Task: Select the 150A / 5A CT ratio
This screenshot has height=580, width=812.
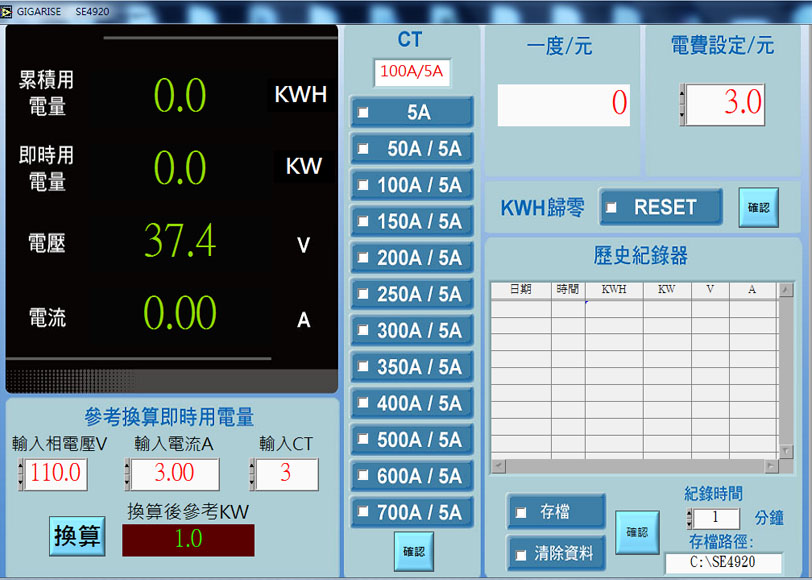Action: click(412, 221)
